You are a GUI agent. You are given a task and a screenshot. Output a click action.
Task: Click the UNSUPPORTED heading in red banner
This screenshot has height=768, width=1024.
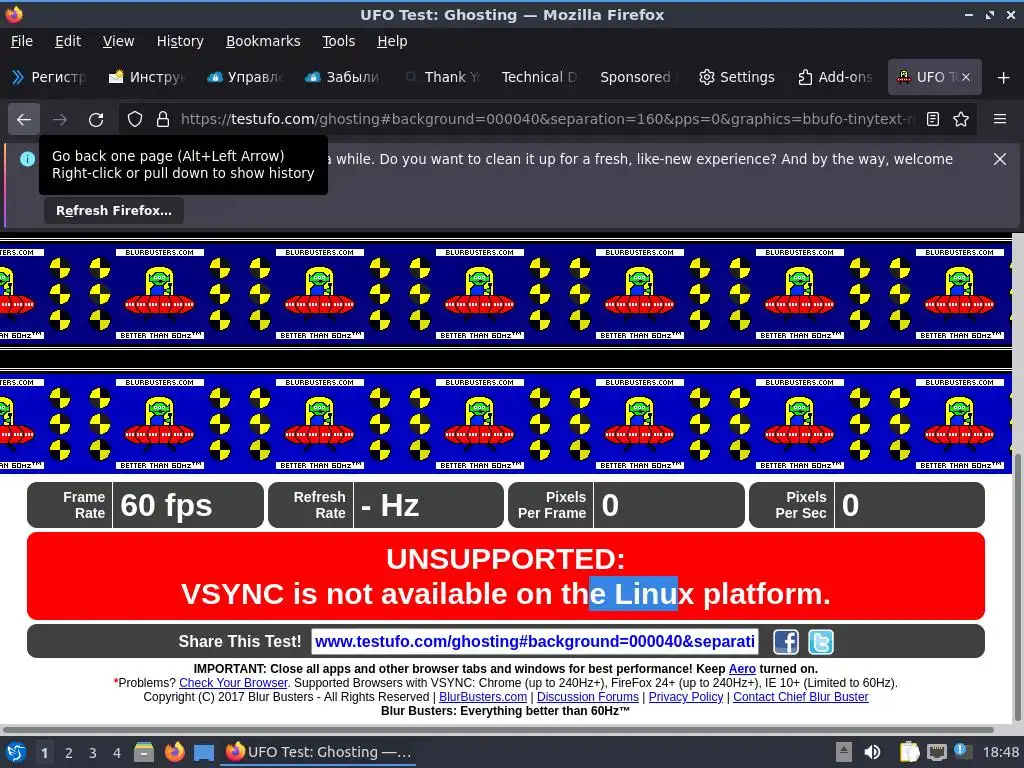(505, 559)
